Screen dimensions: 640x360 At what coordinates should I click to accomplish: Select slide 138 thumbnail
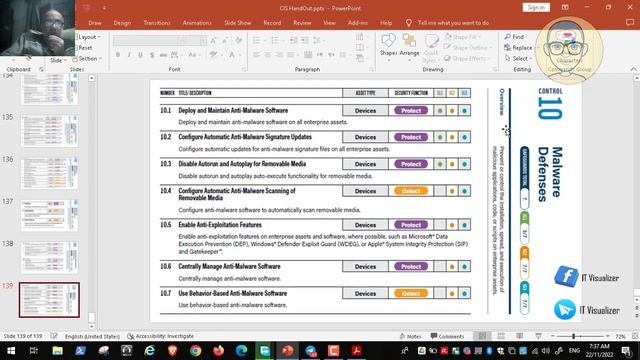pos(49,257)
